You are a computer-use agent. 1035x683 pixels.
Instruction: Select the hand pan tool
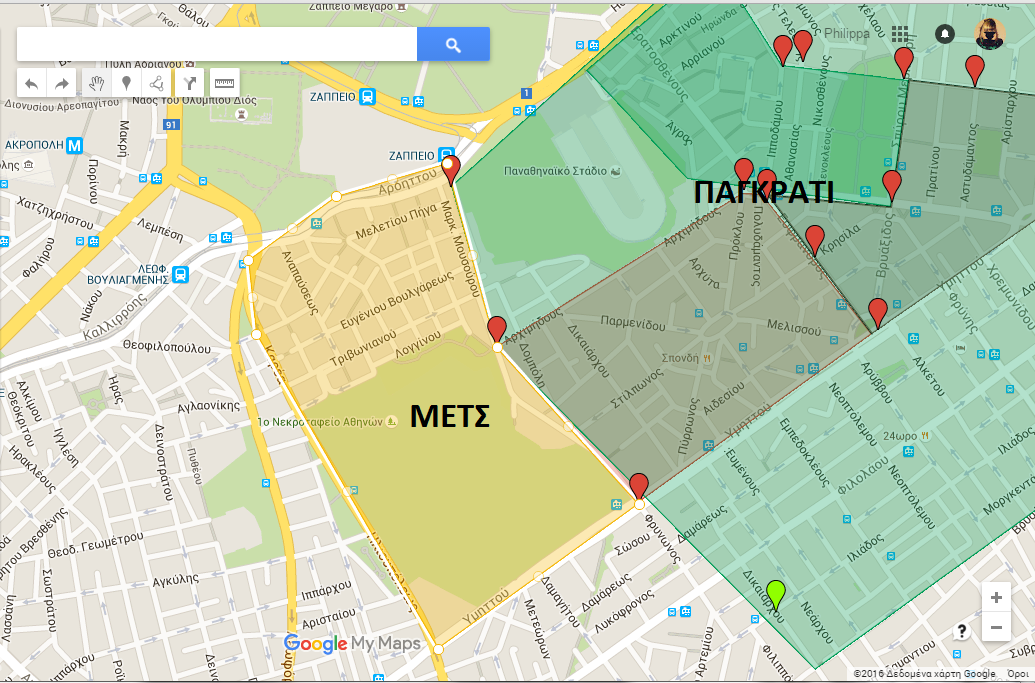tap(96, 83)
